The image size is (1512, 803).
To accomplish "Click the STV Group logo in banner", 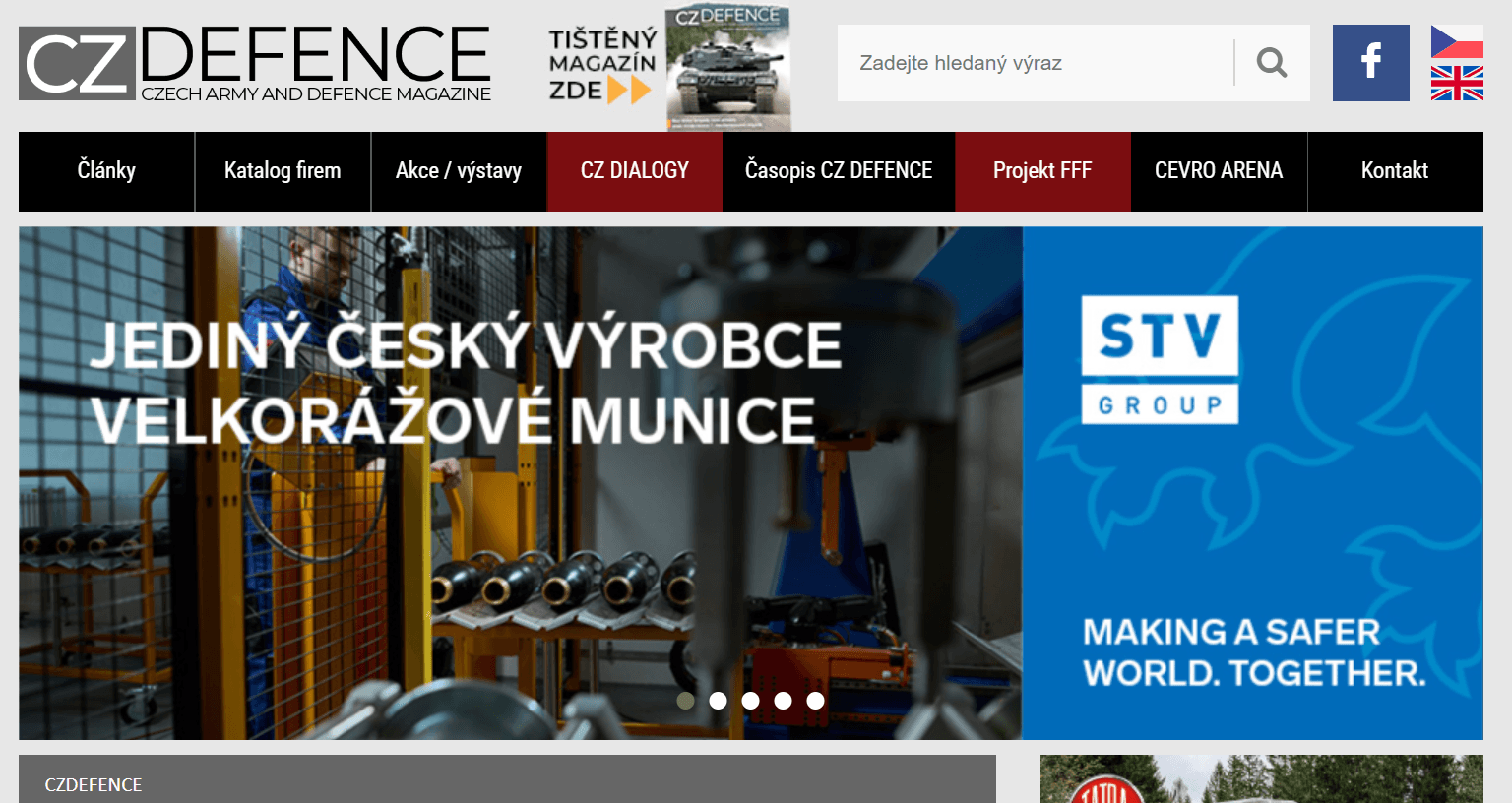I will 1160,360.
